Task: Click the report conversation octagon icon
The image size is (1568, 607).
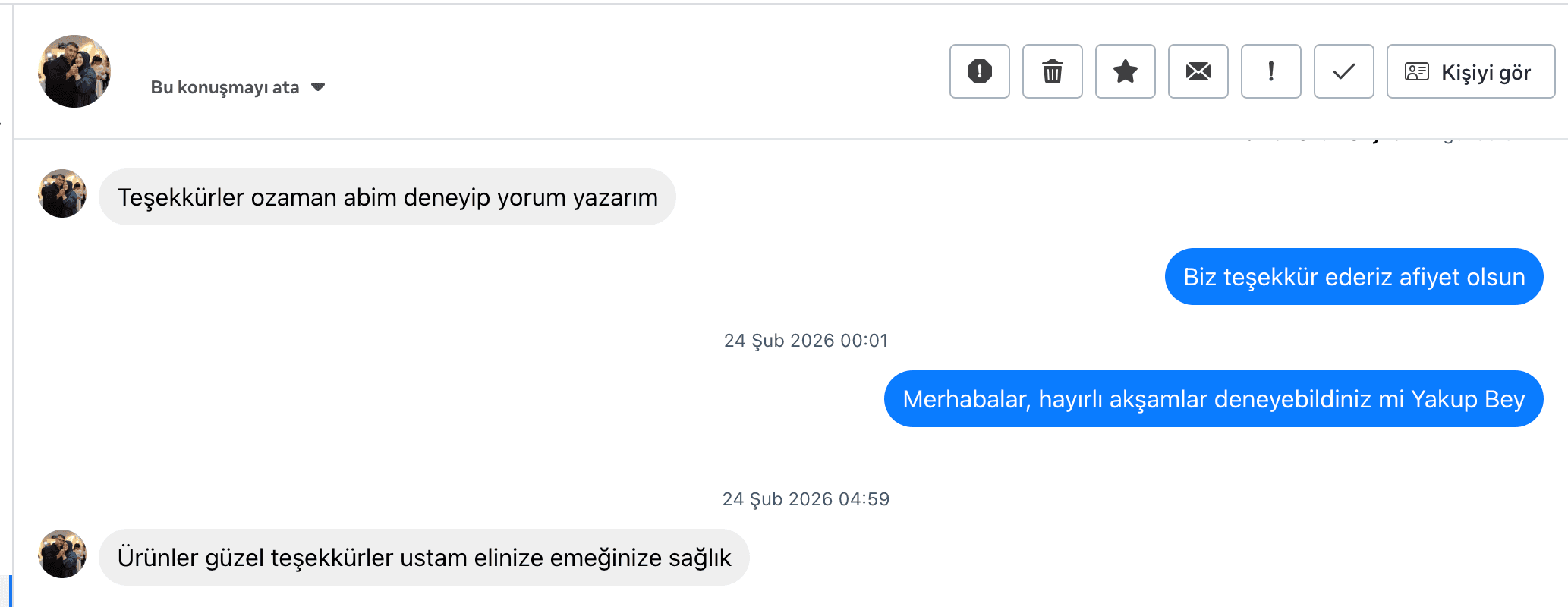Action: [x=979, y=71]
